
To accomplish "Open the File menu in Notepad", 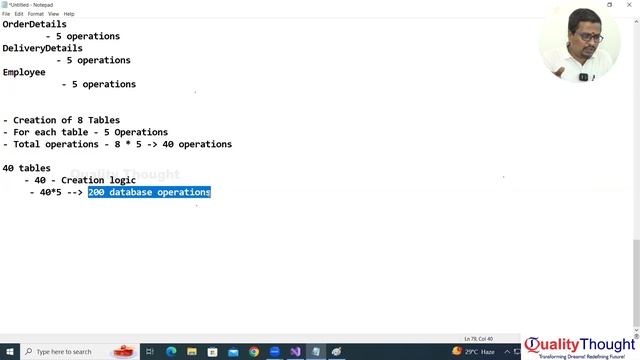I will [6, 14].
